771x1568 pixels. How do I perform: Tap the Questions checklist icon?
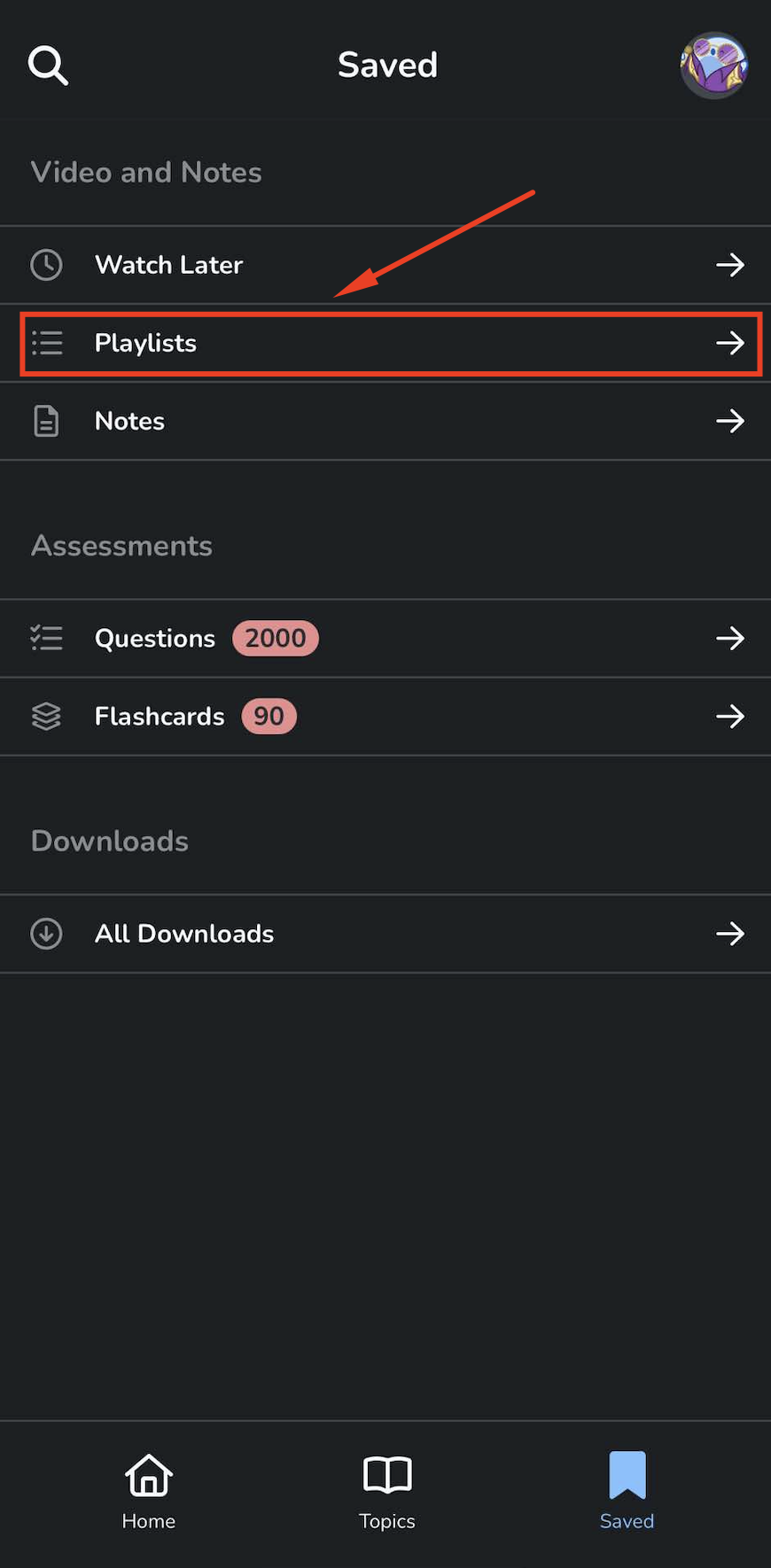click(47, 638)
